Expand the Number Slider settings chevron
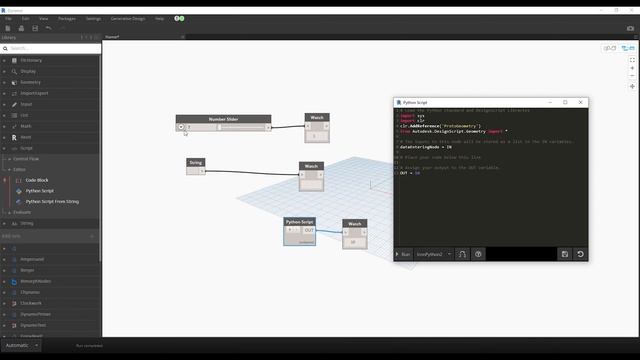This screenshot has height=360, width=640. click(x=181, y=127)
